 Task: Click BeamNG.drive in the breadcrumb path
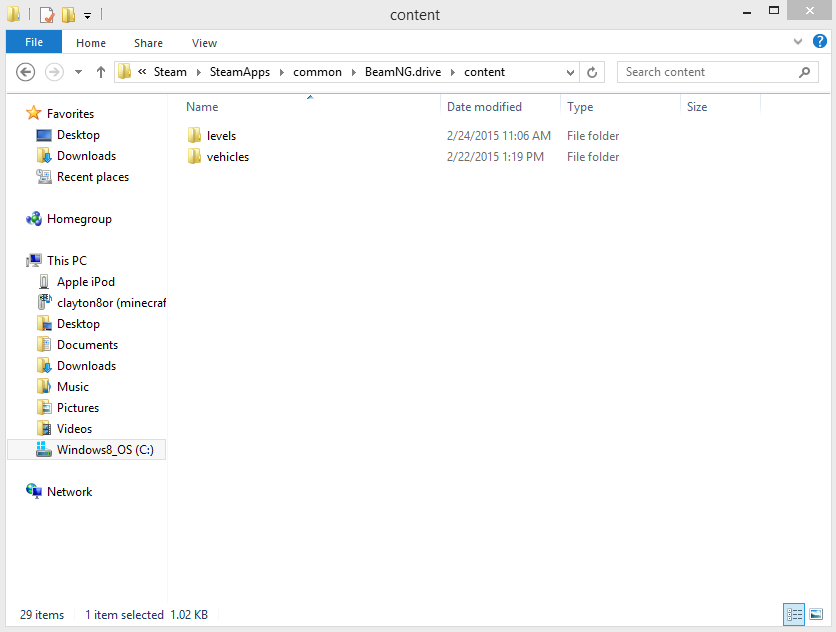(403, 72)
